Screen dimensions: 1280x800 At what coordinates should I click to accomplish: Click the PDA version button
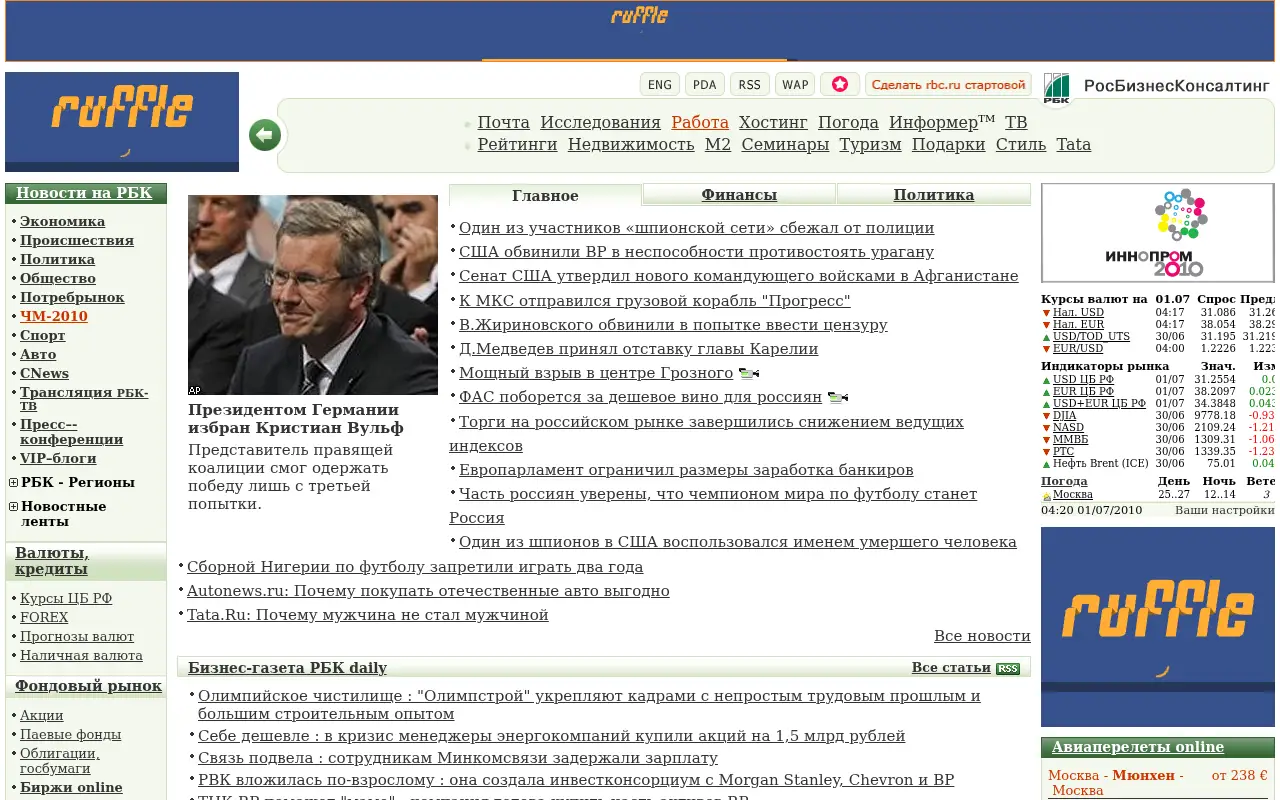pos(705,84)
